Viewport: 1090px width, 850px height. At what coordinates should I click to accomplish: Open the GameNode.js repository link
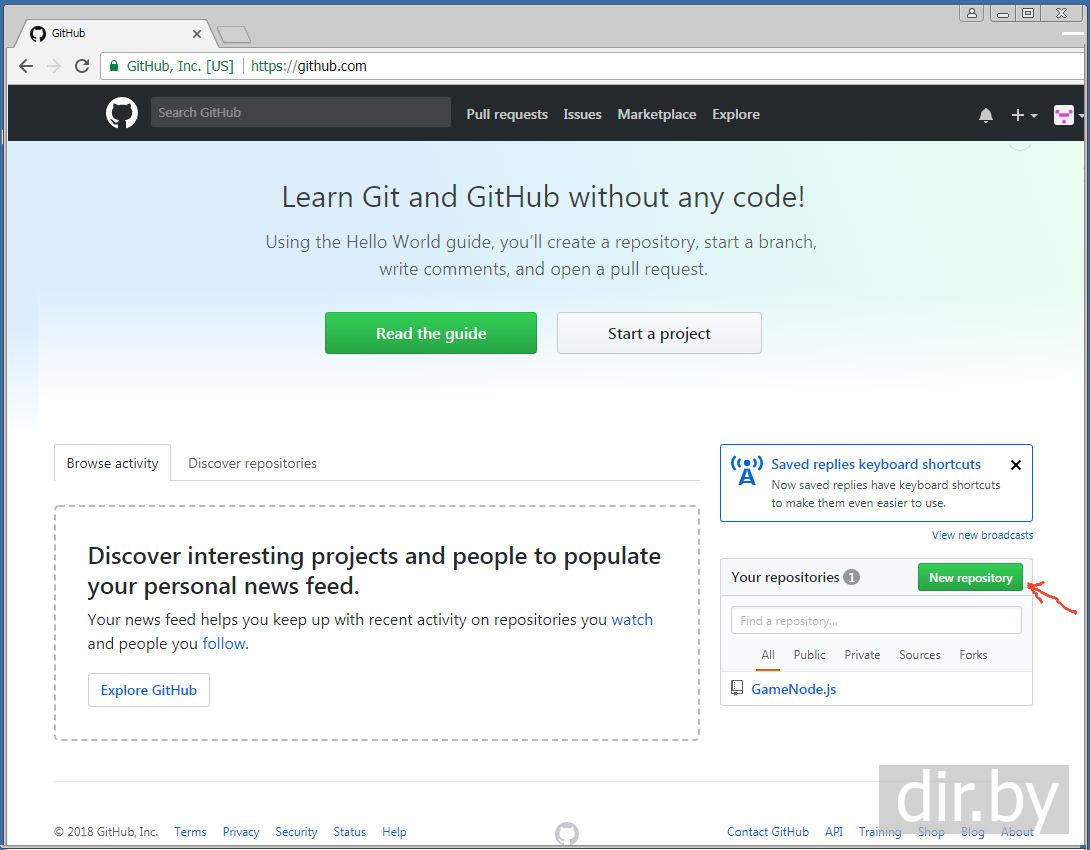point(793,689)
